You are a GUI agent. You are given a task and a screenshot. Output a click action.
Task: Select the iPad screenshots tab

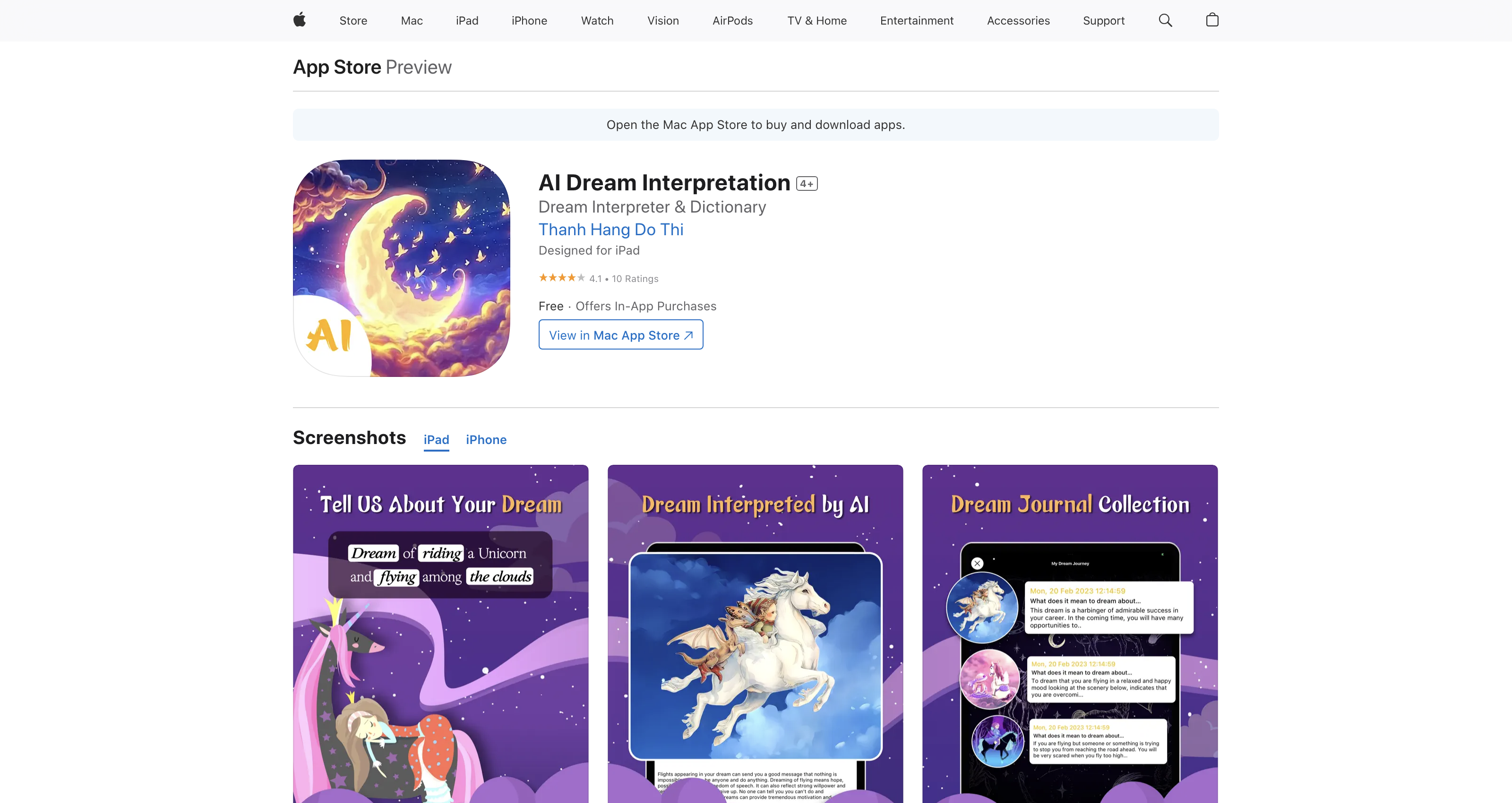click(436, 440)
